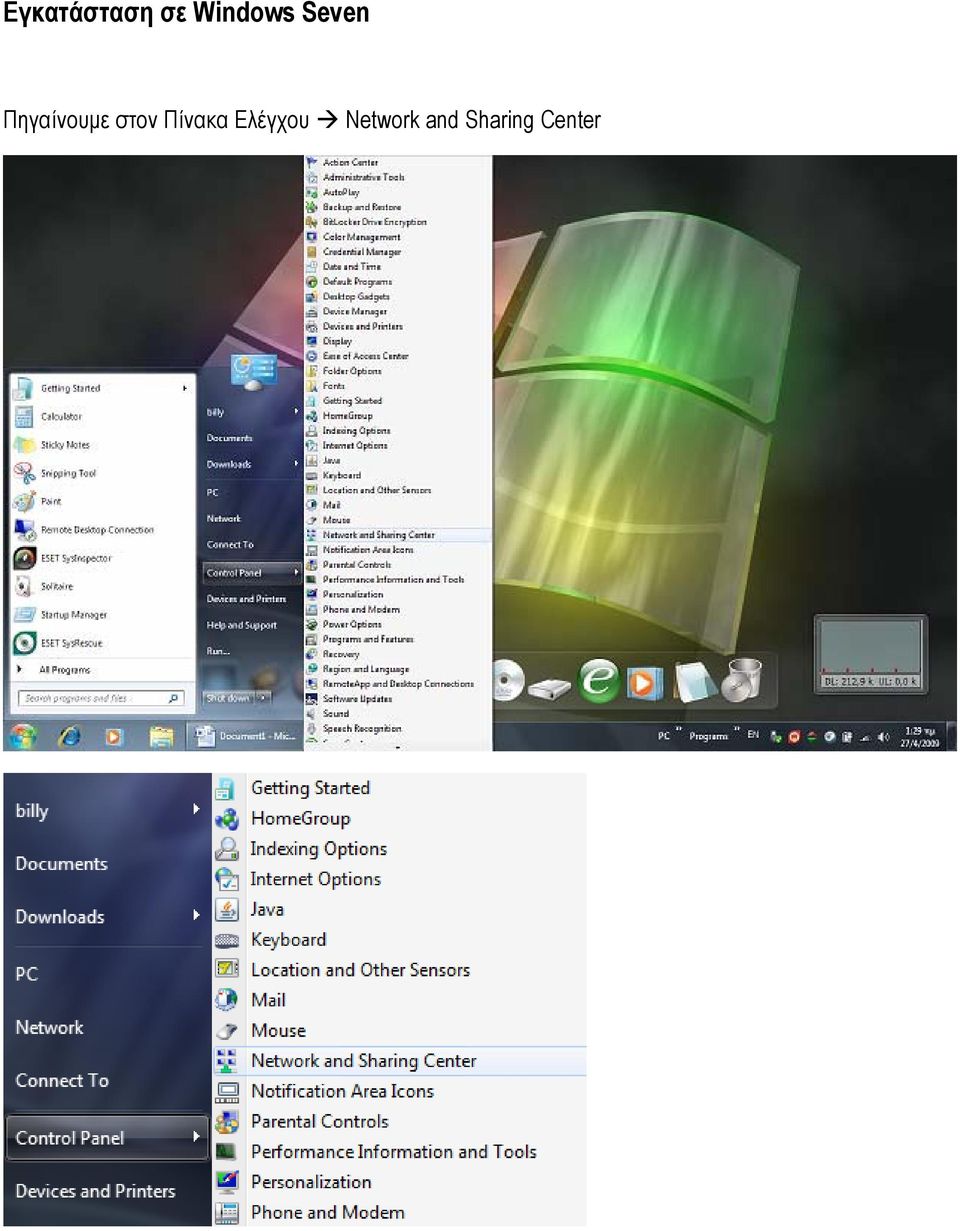Expand Control Panel arrow in enlarged crop
Image resolution: width=960 pixels, height=1231 pixels.
coord(196,1136)
